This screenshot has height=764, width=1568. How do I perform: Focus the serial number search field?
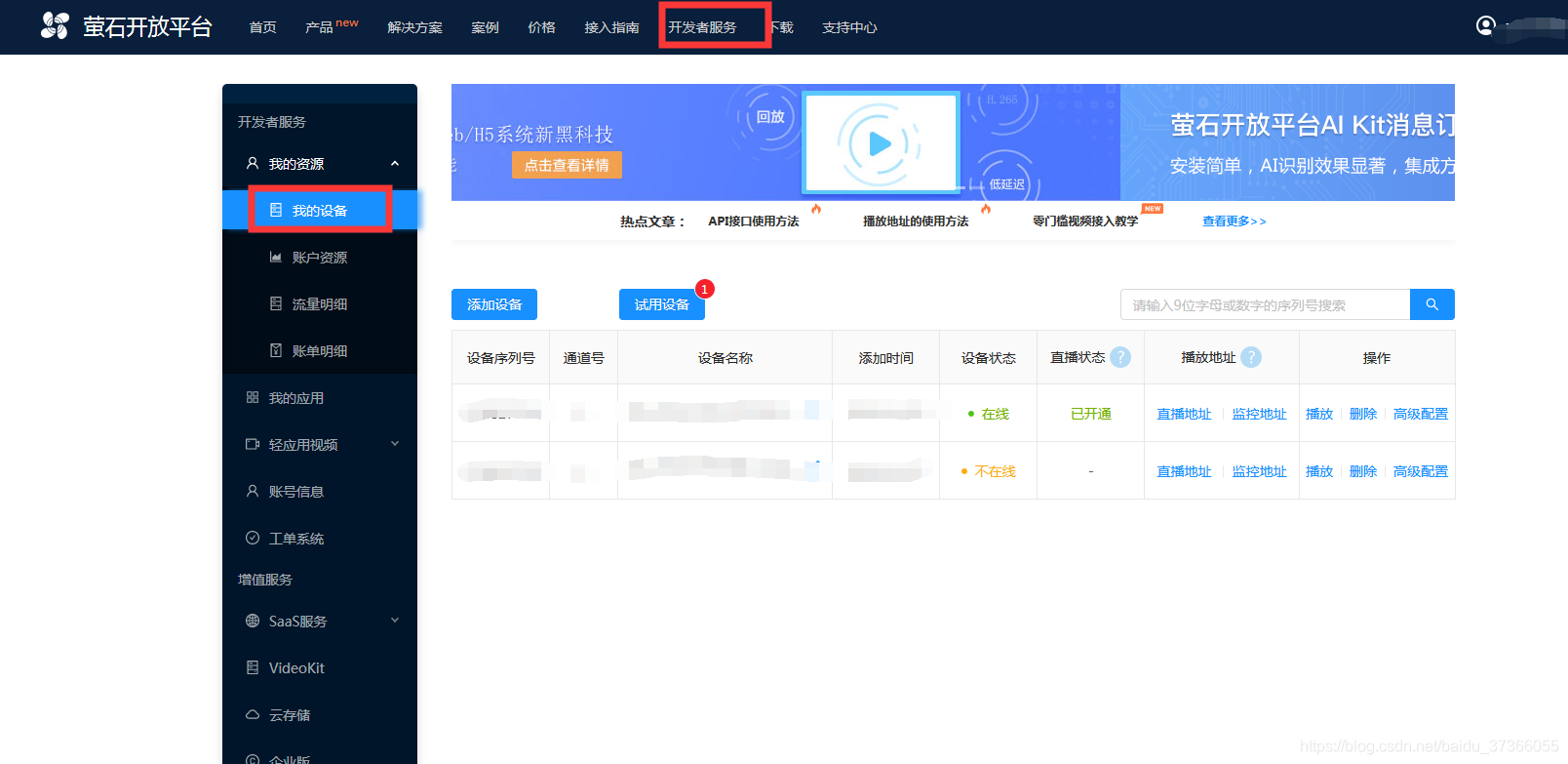coord(1265,304)
